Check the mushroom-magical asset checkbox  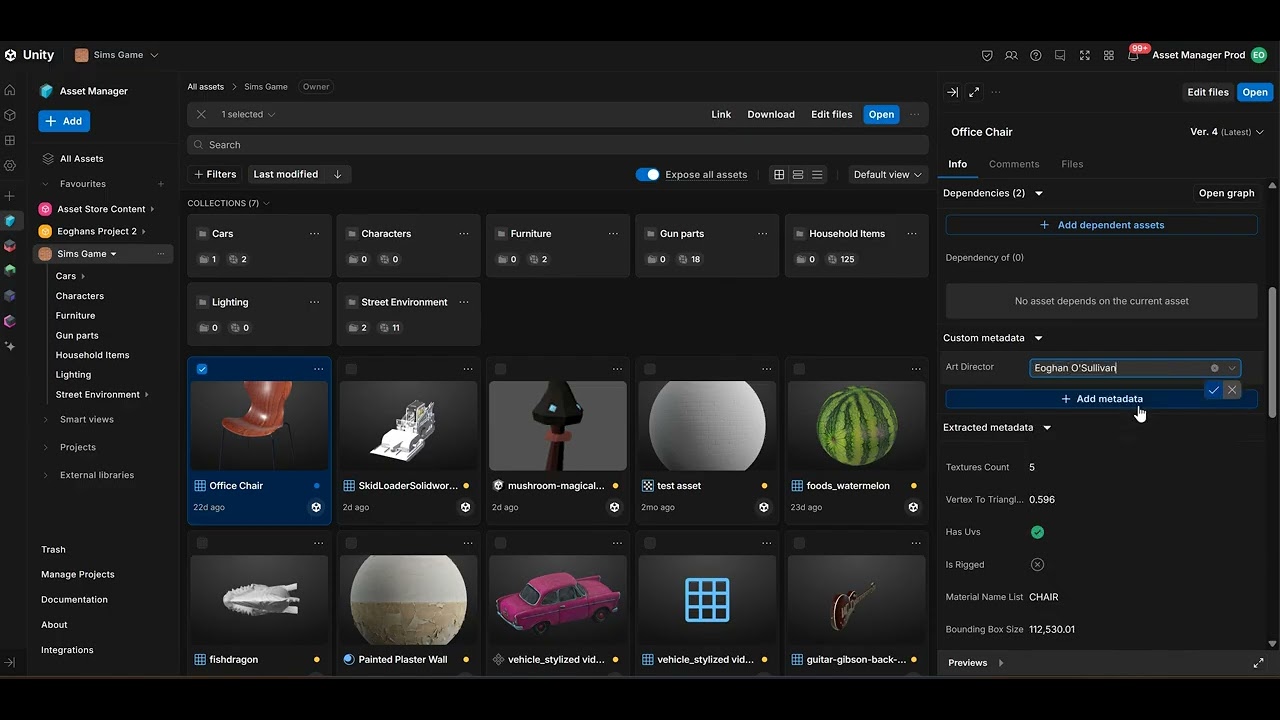(500, 369)
